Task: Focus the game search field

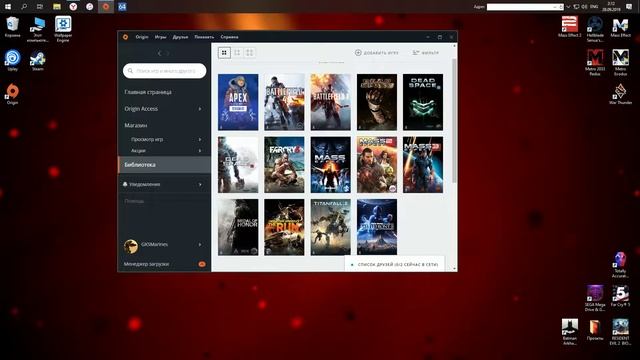Action: (x=164, y=71)
